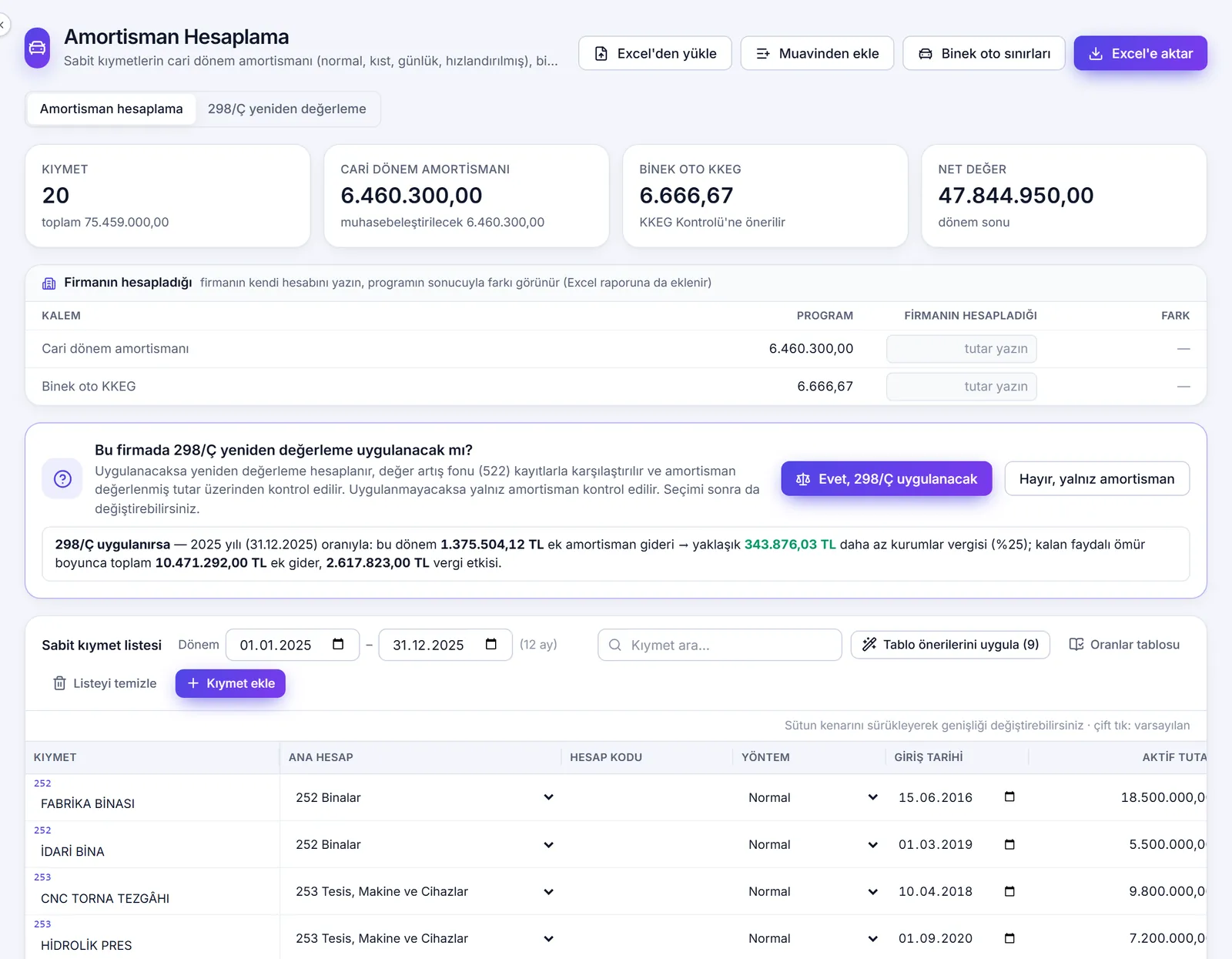The width and height of the screenshot is (1232, 959).
Task: Click the 31.12.2025 period end field
Action: coord(446,645)
